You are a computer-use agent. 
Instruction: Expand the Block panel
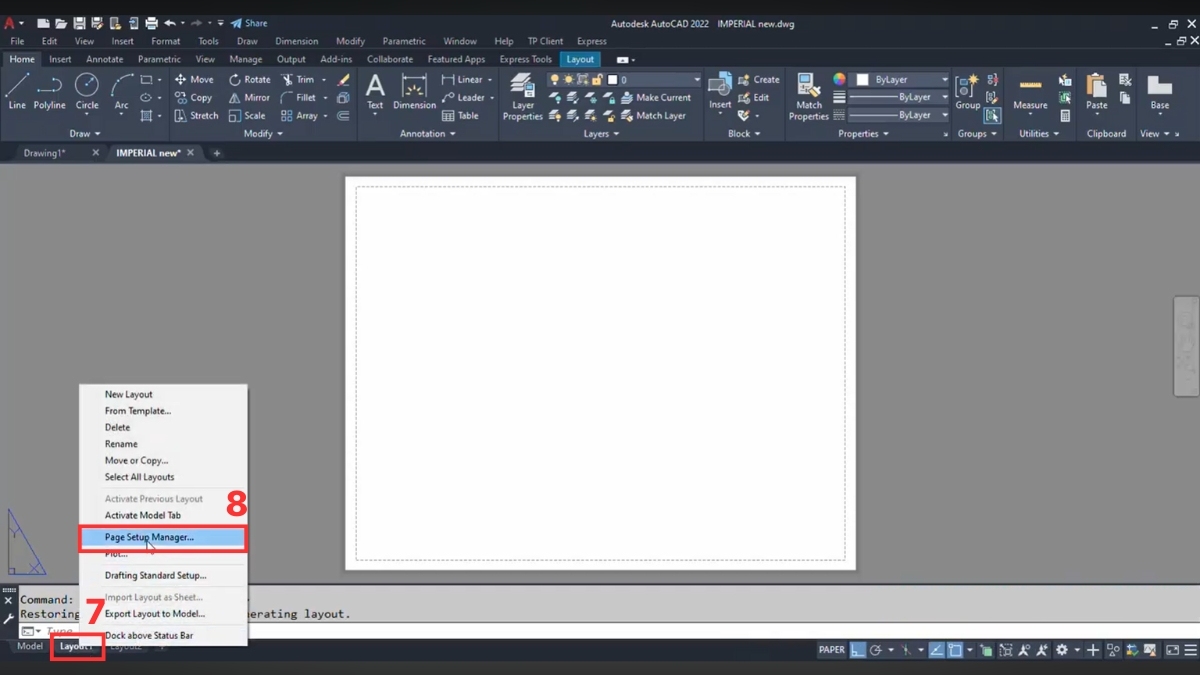point(744,133)
